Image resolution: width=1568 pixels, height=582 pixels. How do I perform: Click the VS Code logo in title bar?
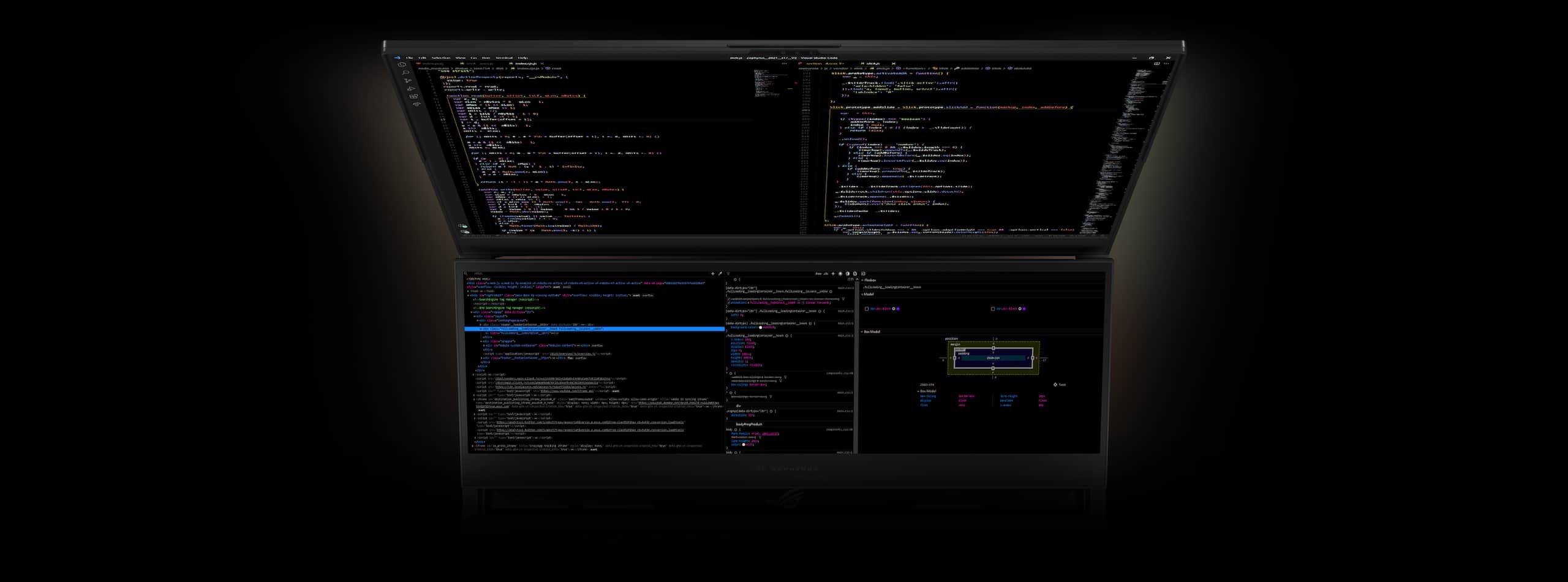point(398,58)
